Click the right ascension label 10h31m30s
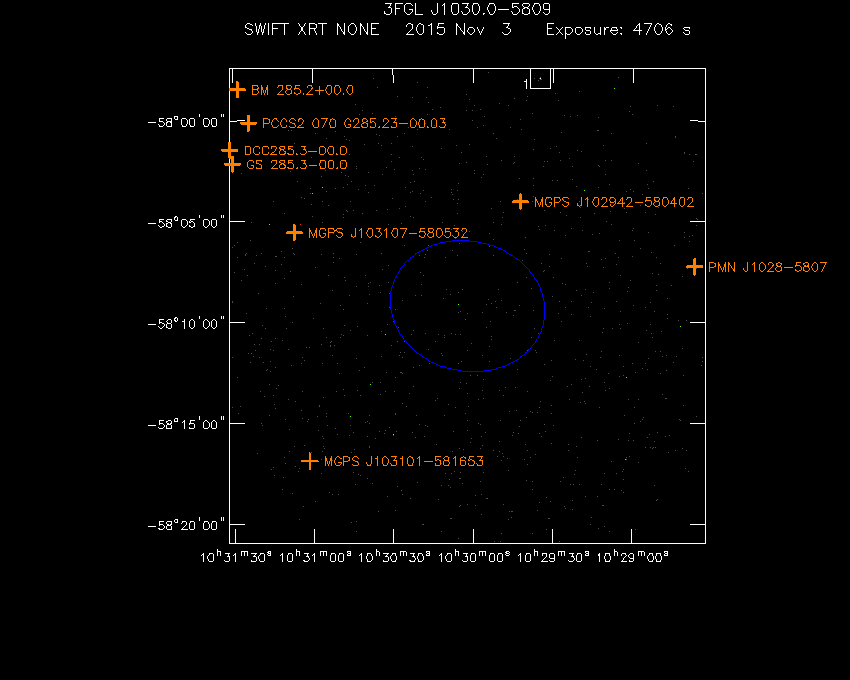 pos(236,557)
